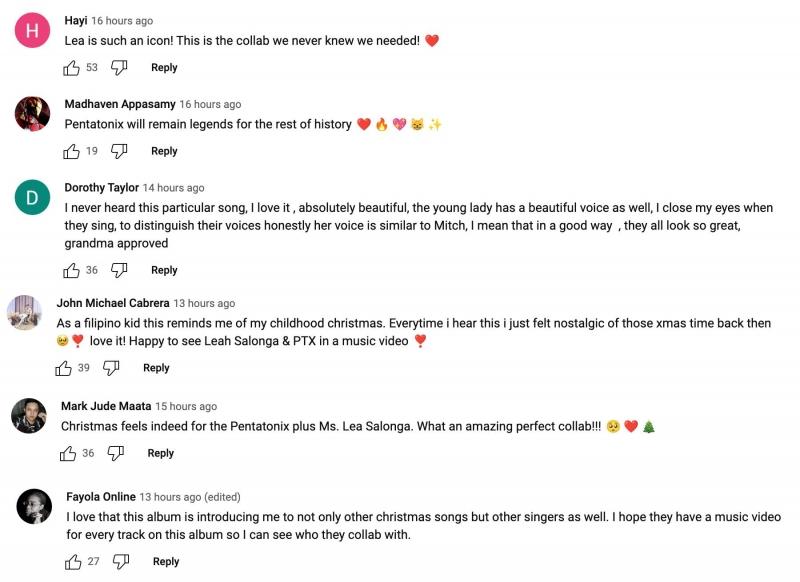The image size is (800, 582).
Task: Like Madhaven Appasamy's comment
Action: pos(72,151)
